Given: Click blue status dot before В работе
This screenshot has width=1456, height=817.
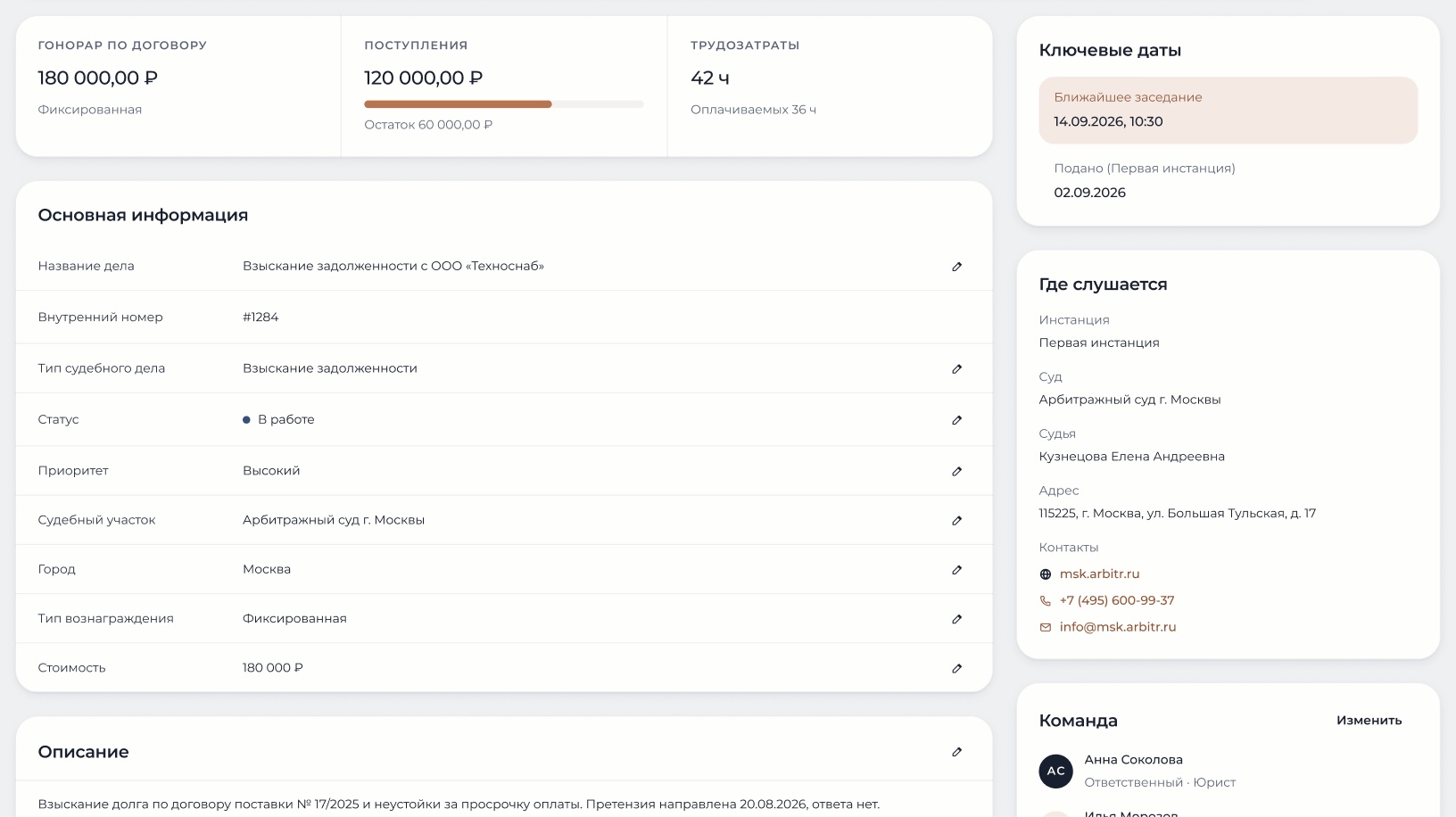Looking at the screenshot, I should tap(246, 420).
